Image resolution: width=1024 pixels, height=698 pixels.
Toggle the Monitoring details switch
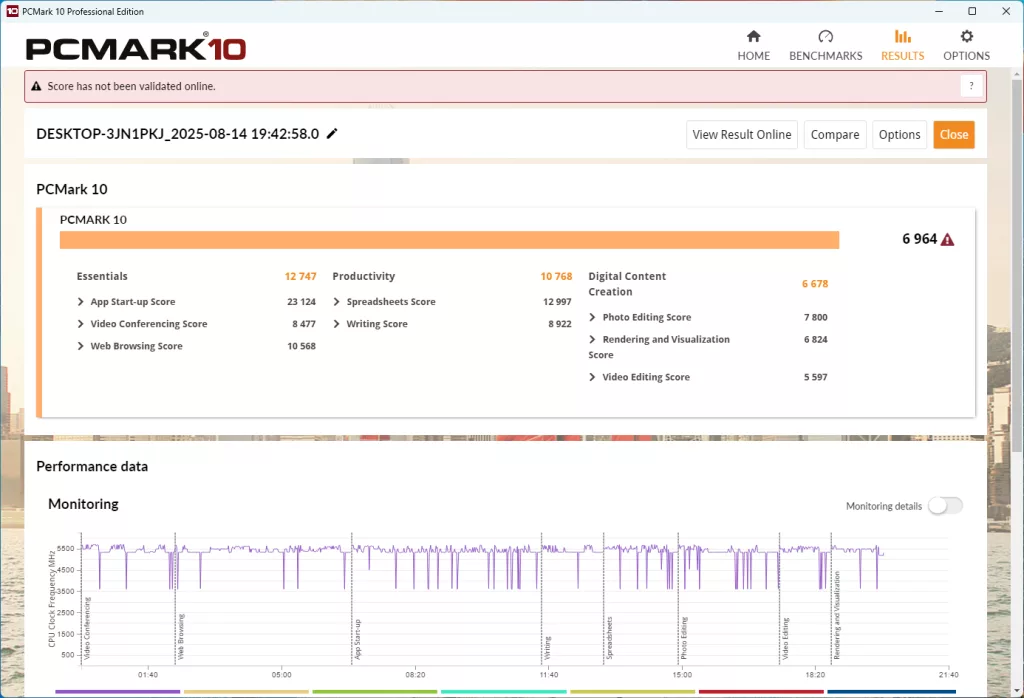coord(944,506)
